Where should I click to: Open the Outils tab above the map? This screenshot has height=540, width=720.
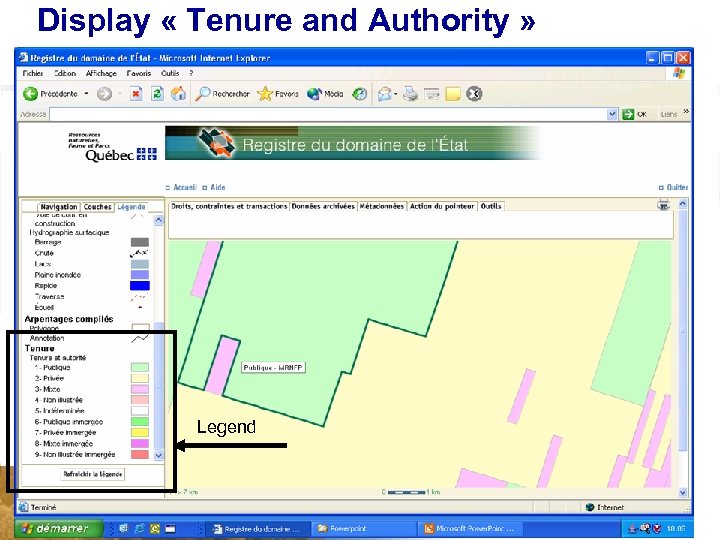[491, 206]
